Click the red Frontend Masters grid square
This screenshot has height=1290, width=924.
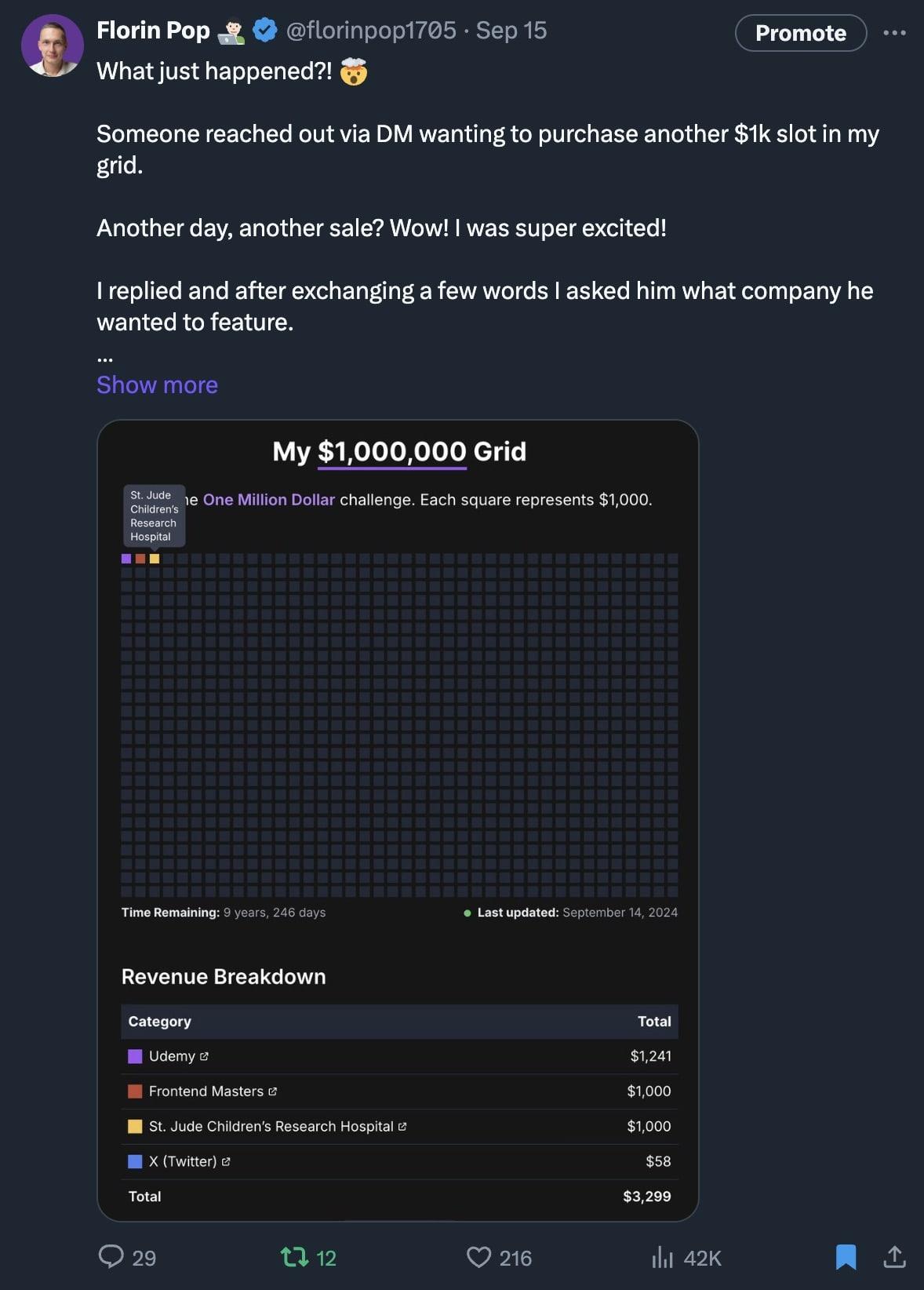coord(140,559)
